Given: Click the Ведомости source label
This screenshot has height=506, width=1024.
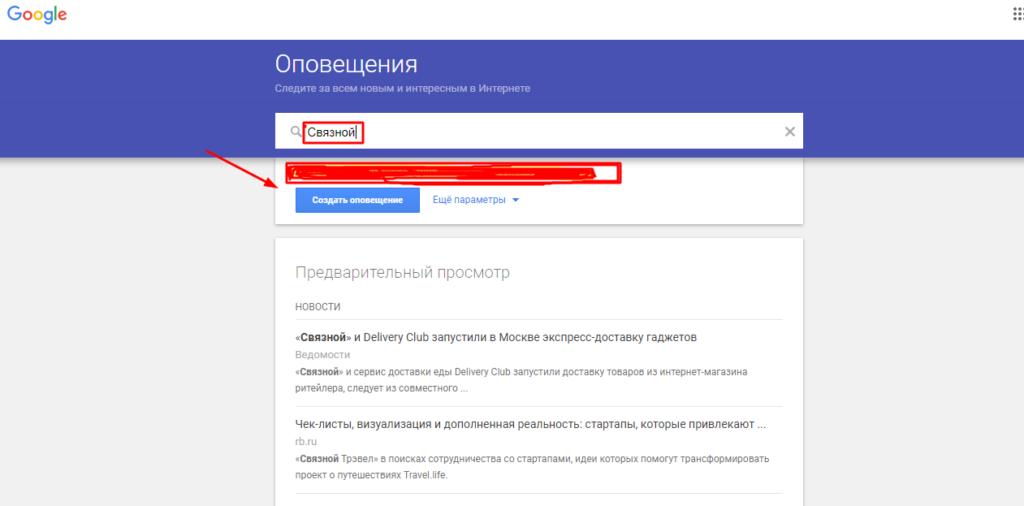Looking at the screenshot, I should pos(323,355).
